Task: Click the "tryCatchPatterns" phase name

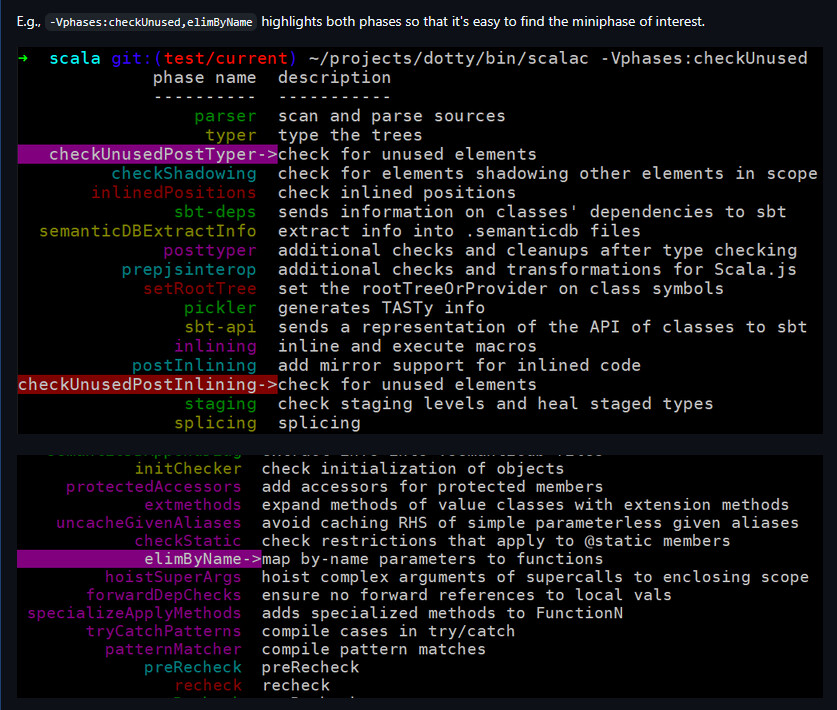Action: coord(163,632)
